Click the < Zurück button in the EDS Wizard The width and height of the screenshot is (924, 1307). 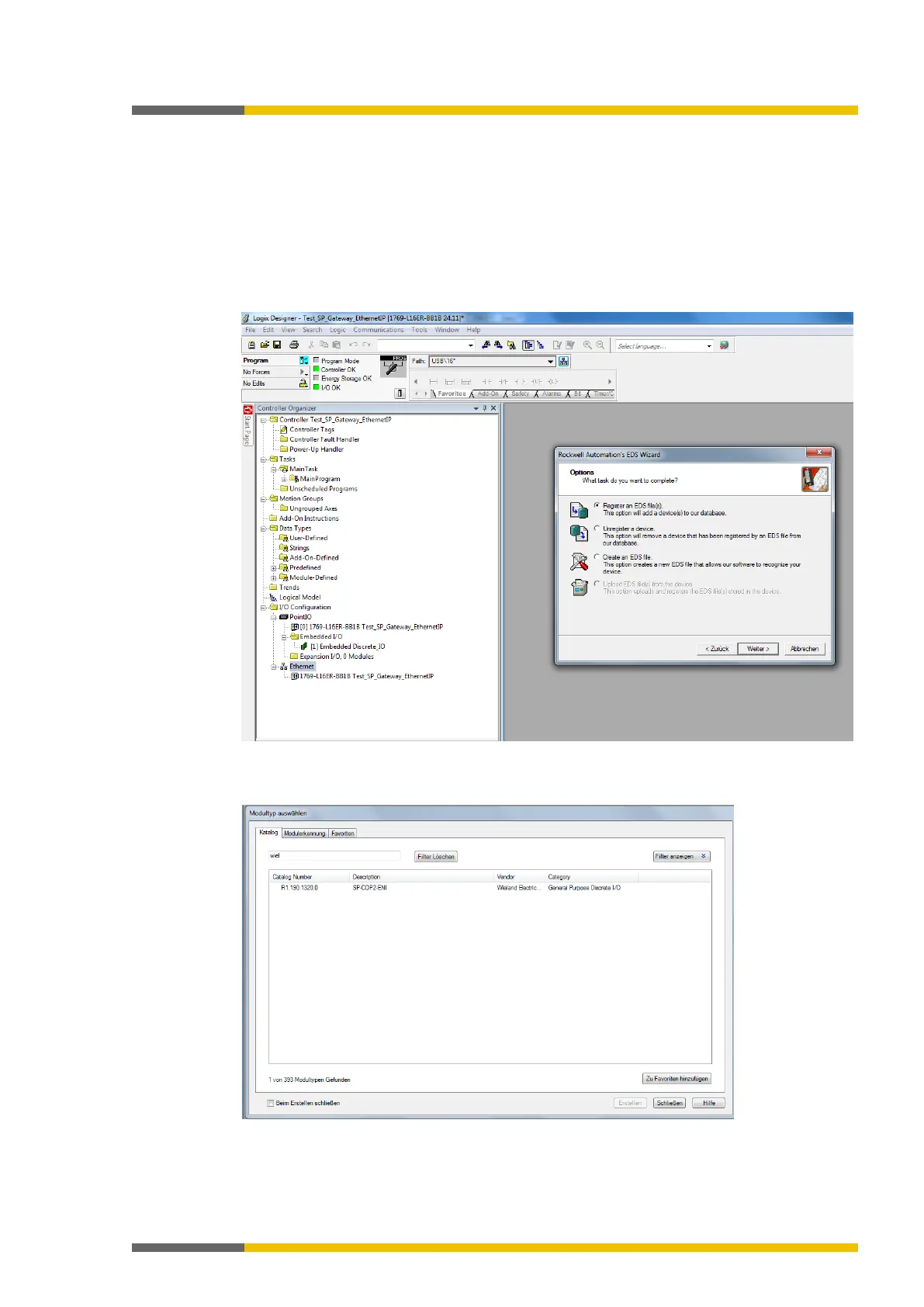tap(717, 649)
